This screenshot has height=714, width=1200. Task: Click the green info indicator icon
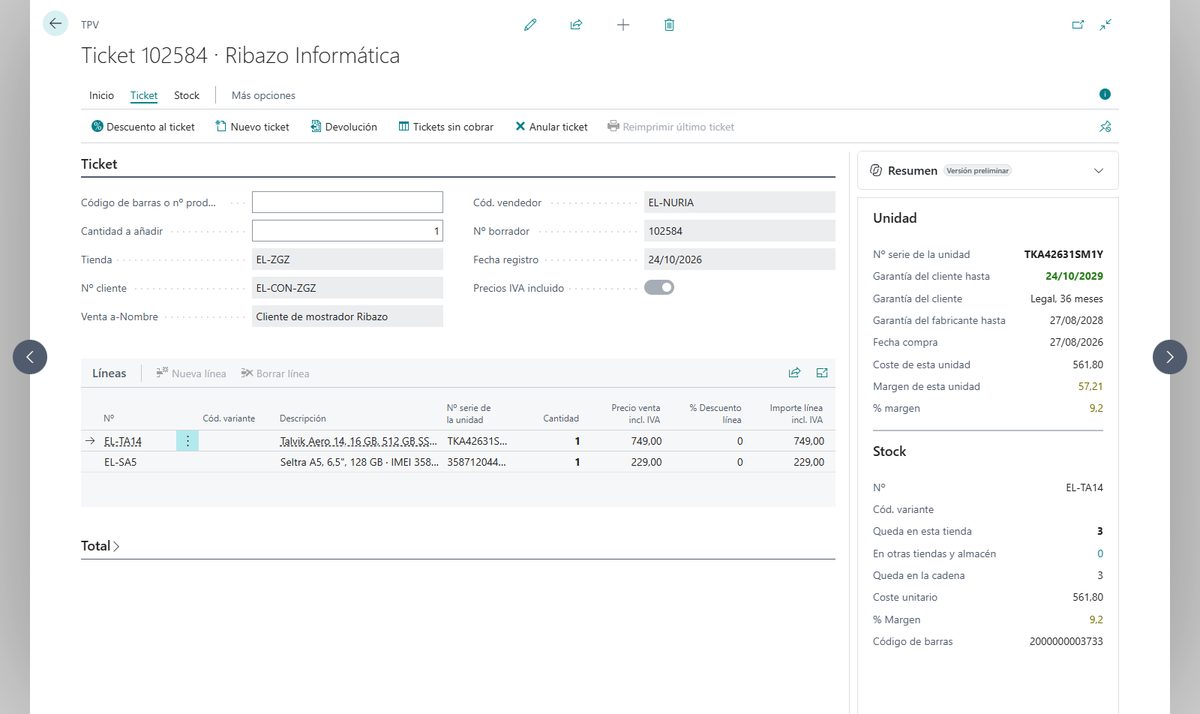click(1105, 94)
